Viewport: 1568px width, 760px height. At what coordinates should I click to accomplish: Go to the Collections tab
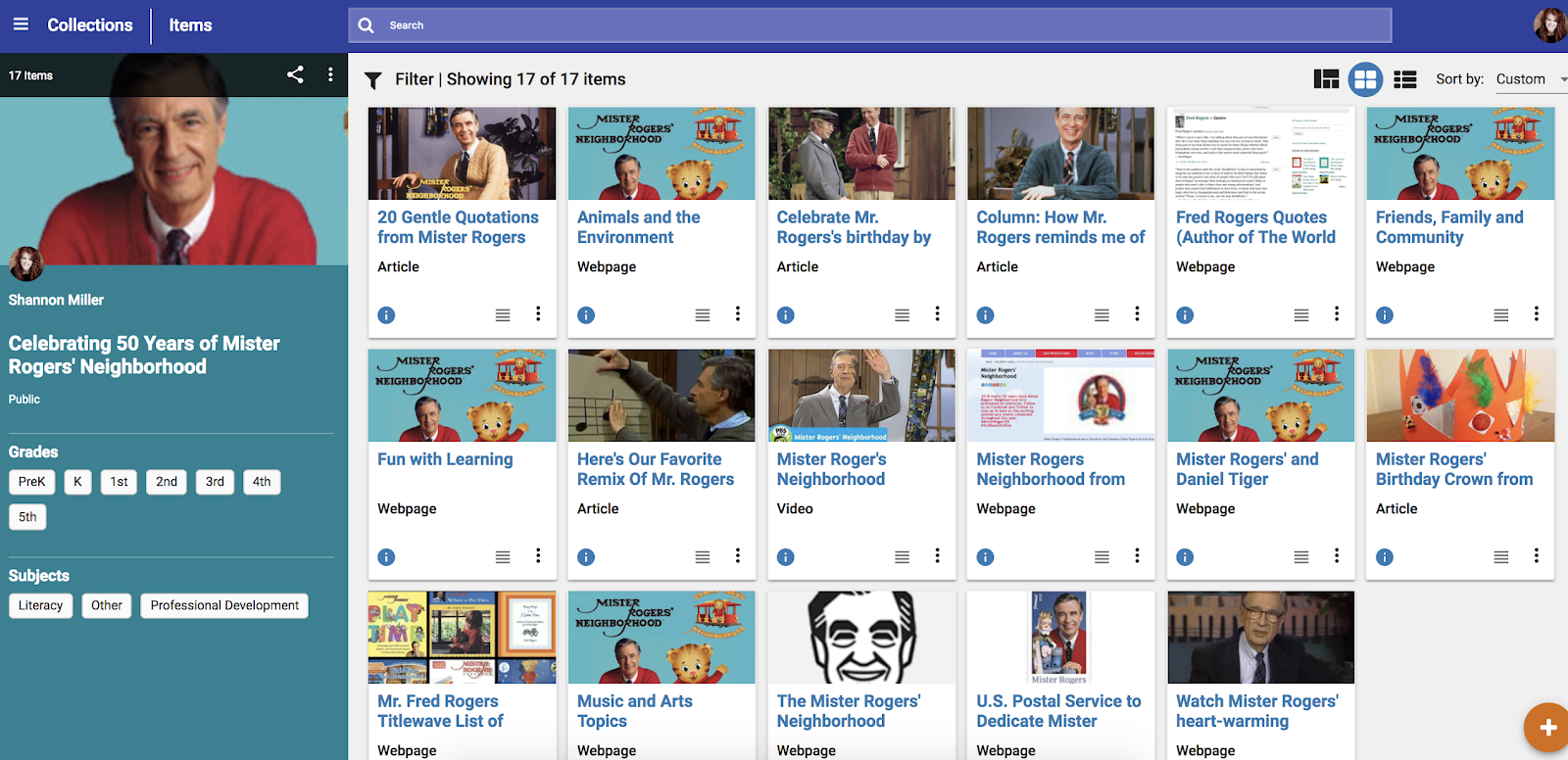click(x=90, y=25)
